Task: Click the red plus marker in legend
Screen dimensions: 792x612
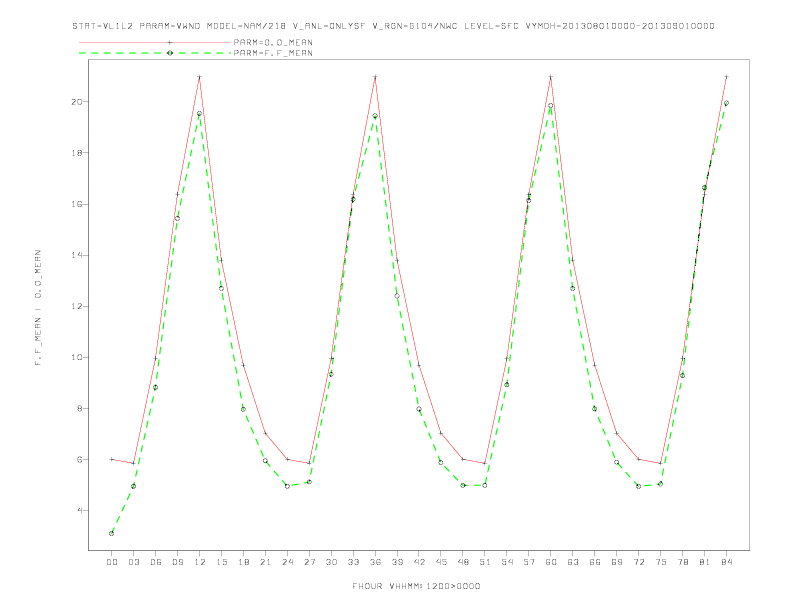Action: tap(170, 42)
